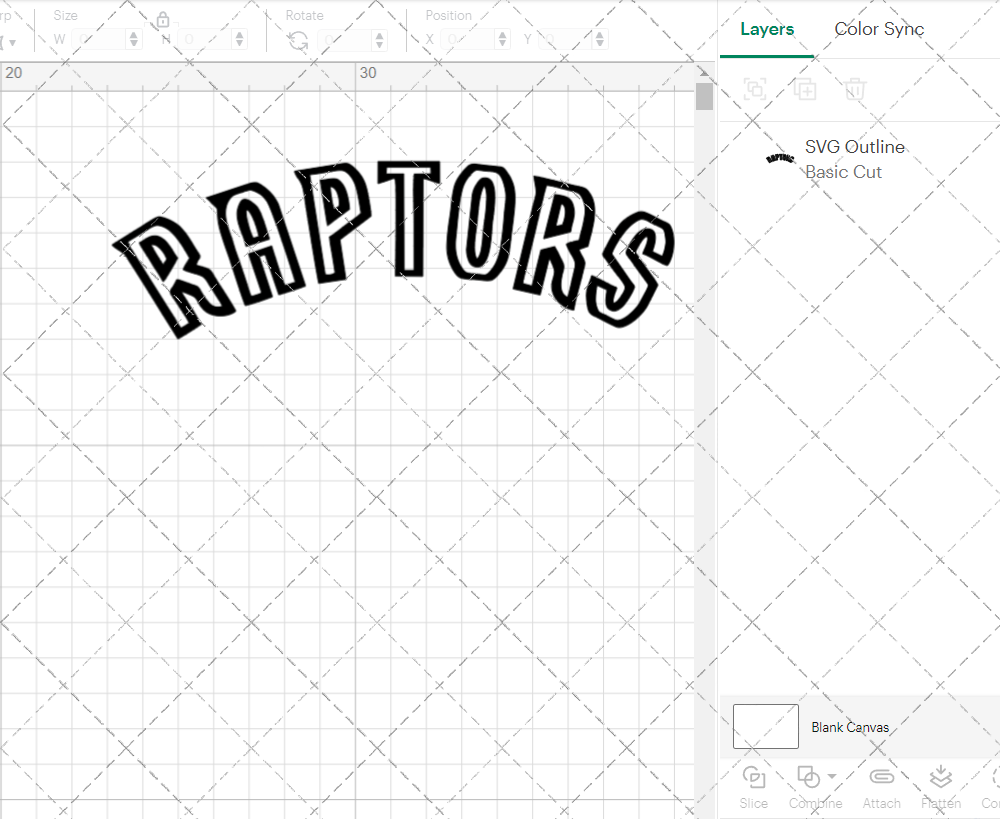1000x819 pixels.
Task: Expand the Combine dropdown arrow
Action: [832, 776]
